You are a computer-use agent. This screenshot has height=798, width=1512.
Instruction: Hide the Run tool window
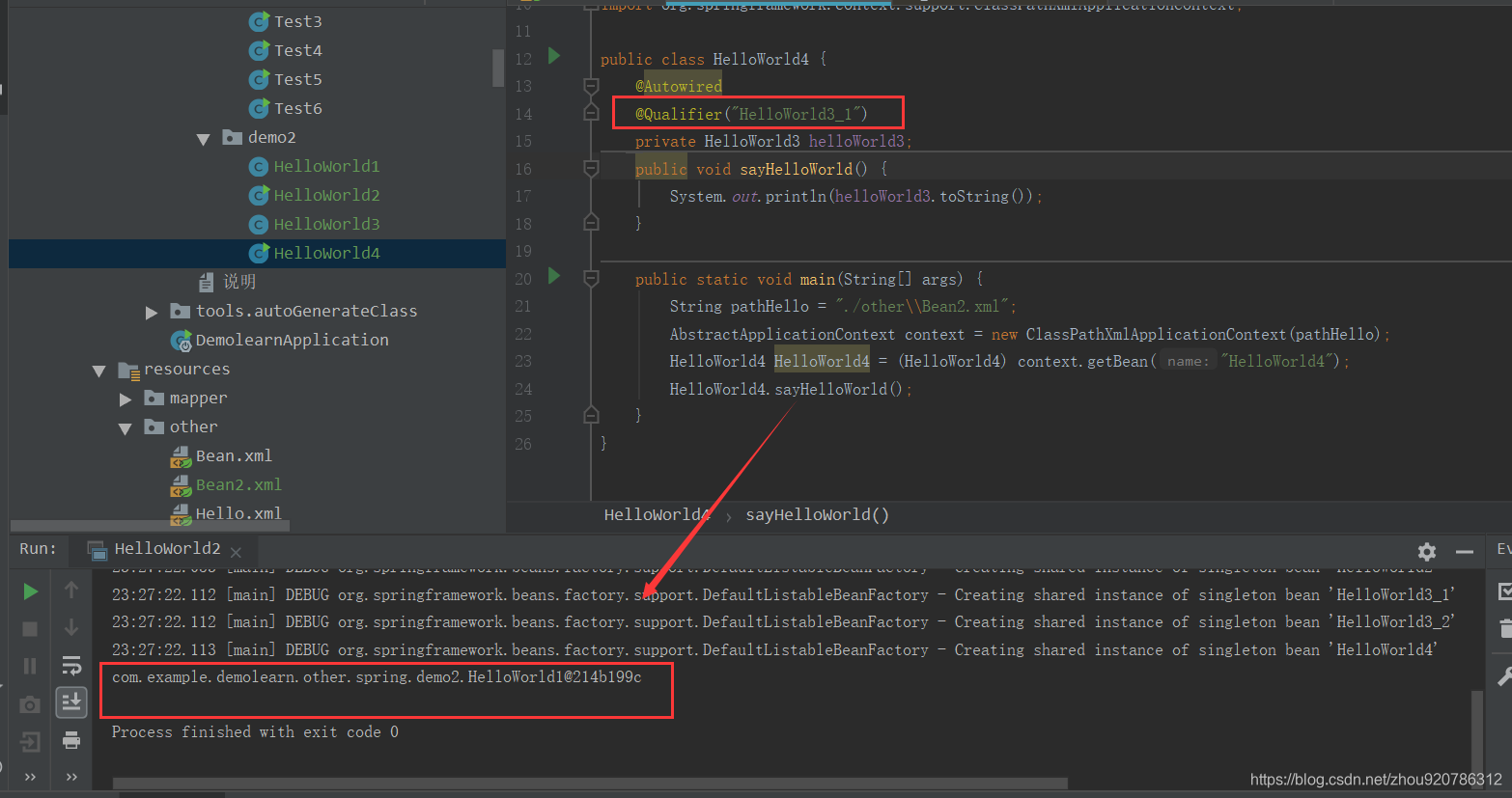click(1465, 551)
